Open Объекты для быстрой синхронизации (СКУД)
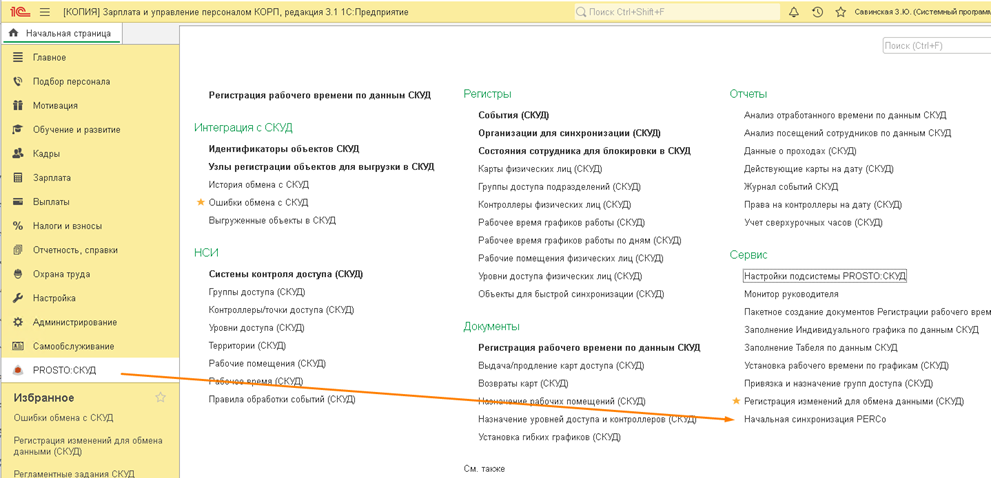The height and width of the screenshot is (478, 991). coord(571,294)
